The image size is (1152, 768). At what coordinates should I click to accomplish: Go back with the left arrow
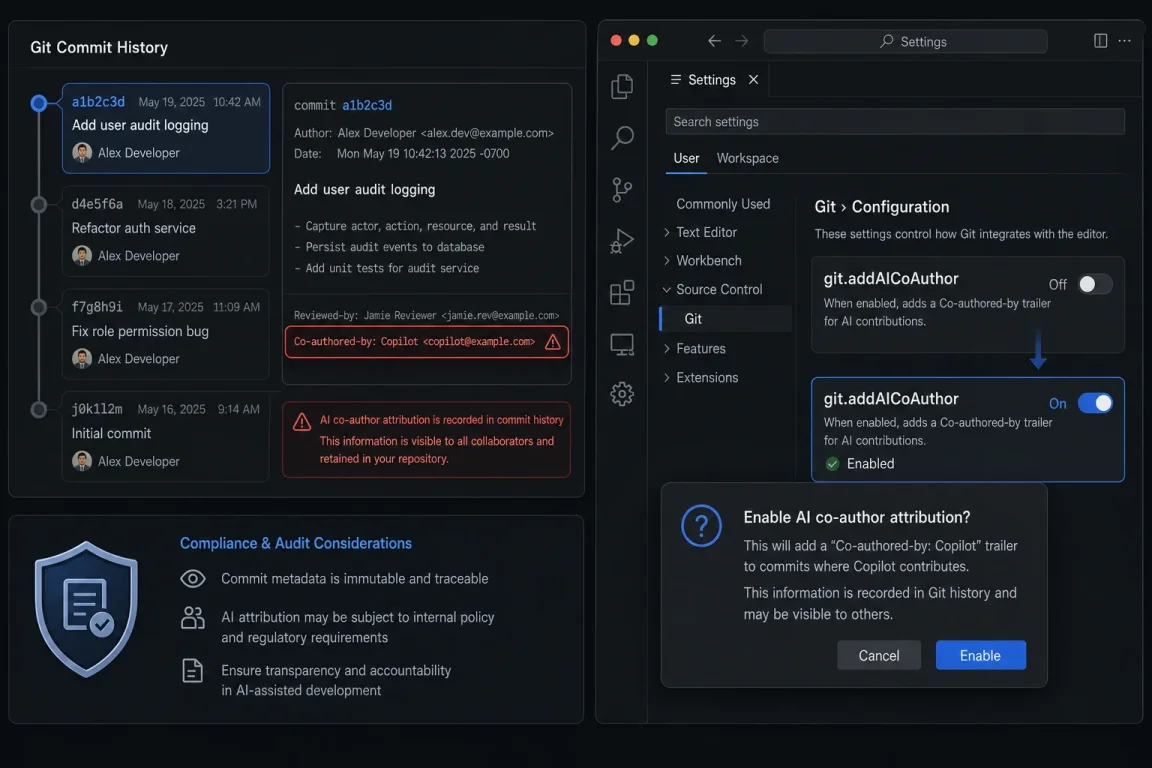pos(714,41)
